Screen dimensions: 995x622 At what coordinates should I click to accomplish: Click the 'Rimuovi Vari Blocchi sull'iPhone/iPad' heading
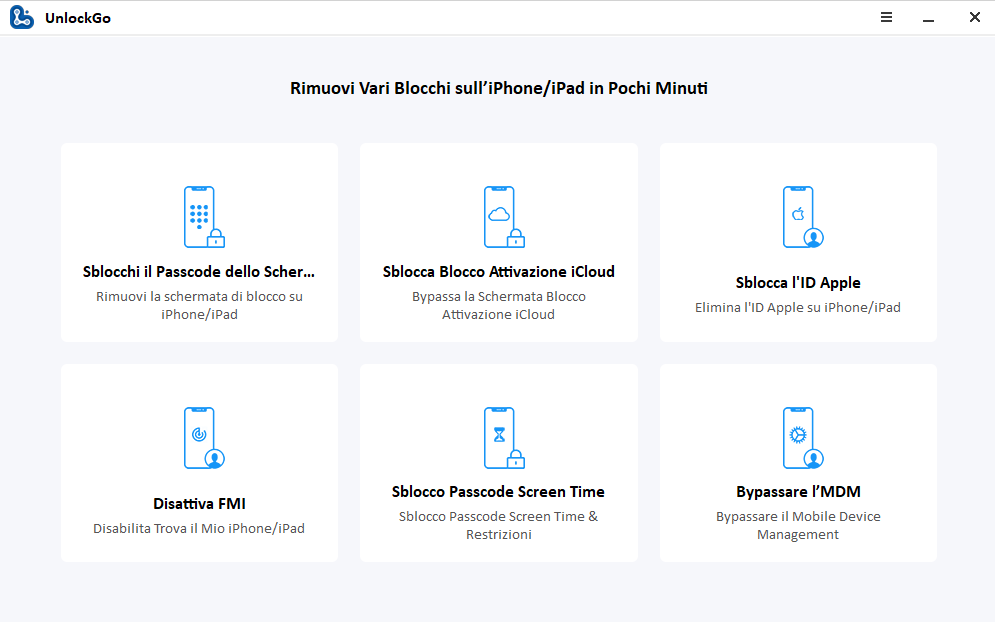point(499,88)
